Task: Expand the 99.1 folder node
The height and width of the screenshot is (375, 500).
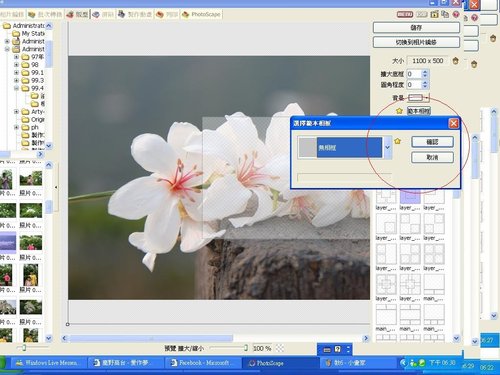Action: click(16, 73)
